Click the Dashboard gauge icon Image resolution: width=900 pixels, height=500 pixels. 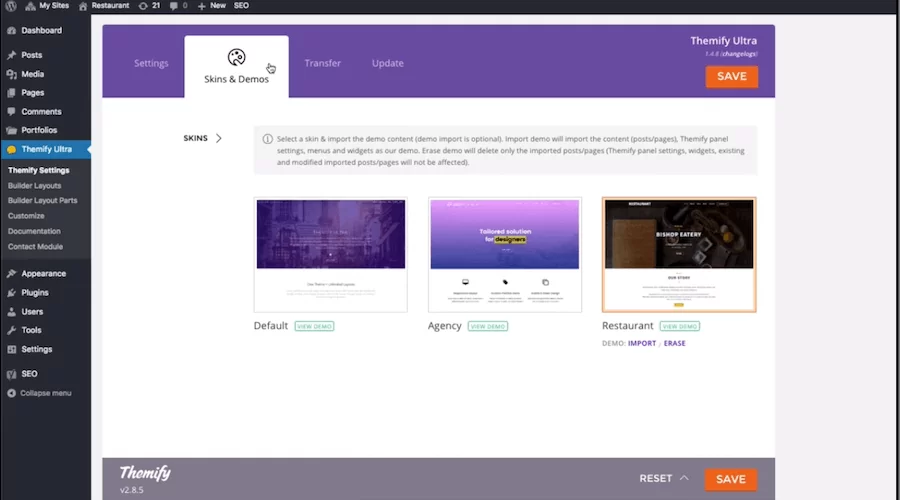pyautogui.click(x=11, y=30)
